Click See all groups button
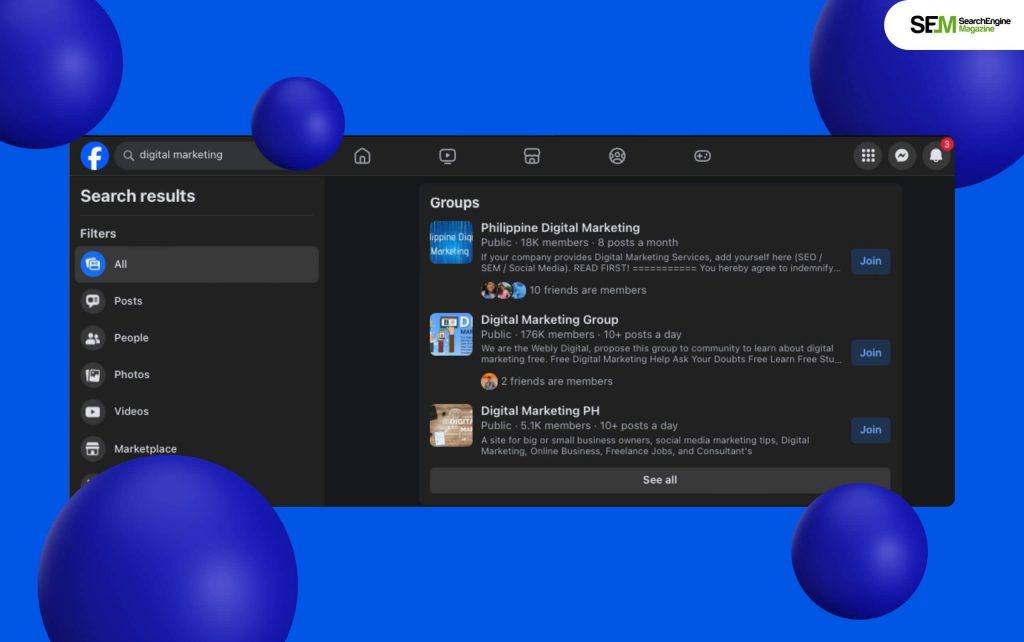Viewport: 1024px width, 642px height. 660,480
